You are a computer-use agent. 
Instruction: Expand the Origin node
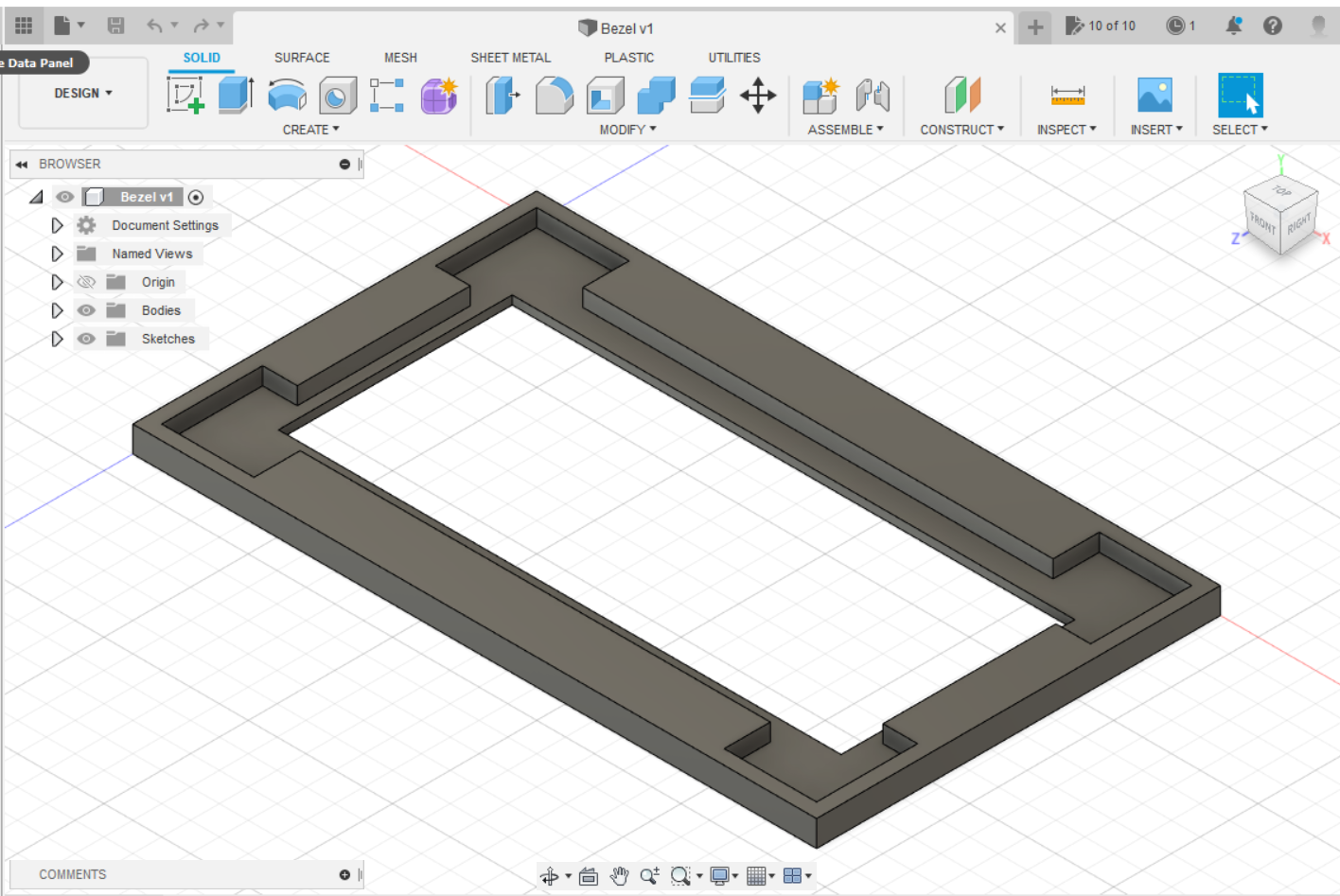[x=57, y=282]
